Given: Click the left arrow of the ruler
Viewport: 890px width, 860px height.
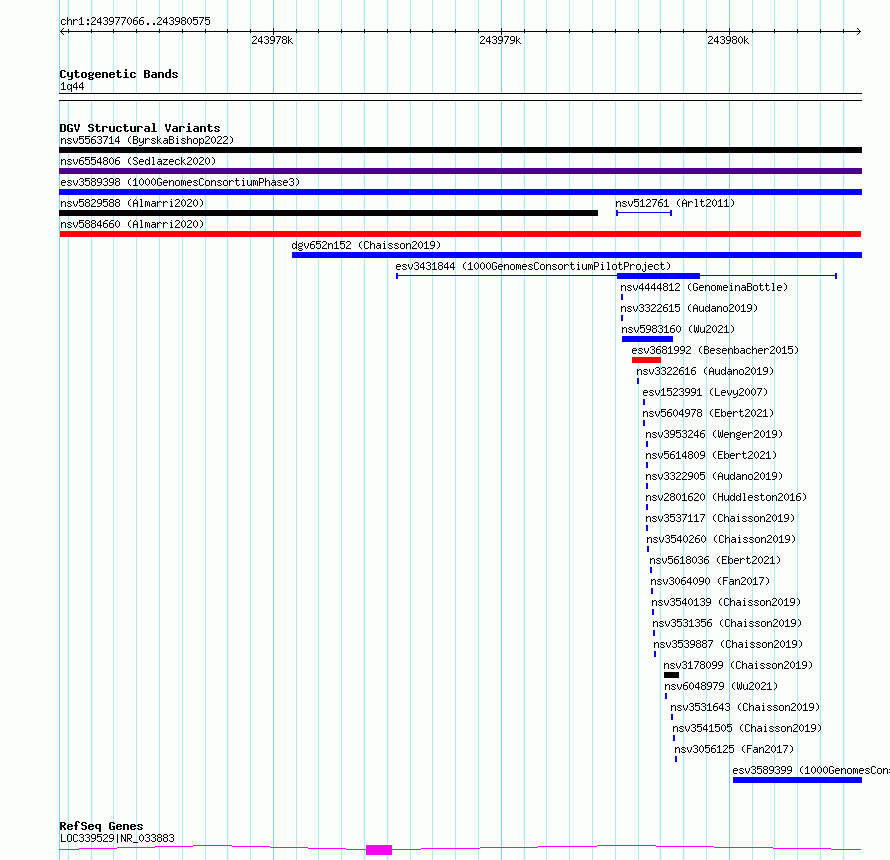Looking at the screenshot, I should pos(63,32).
